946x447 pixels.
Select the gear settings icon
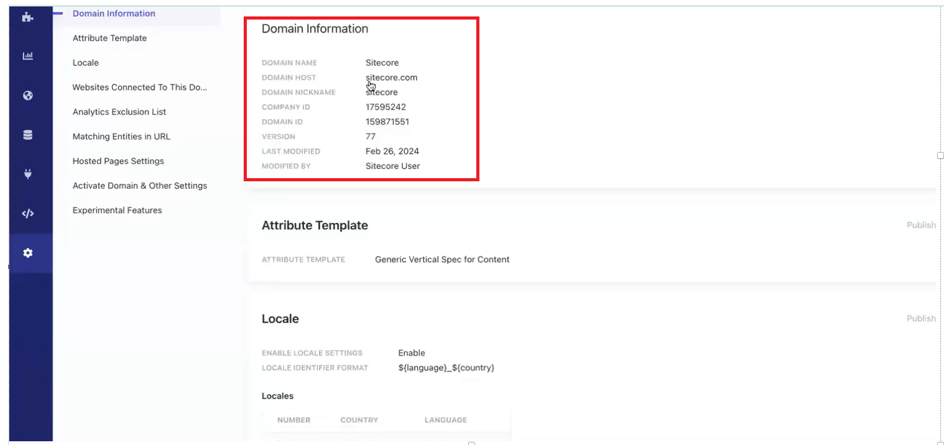point(27,253)
